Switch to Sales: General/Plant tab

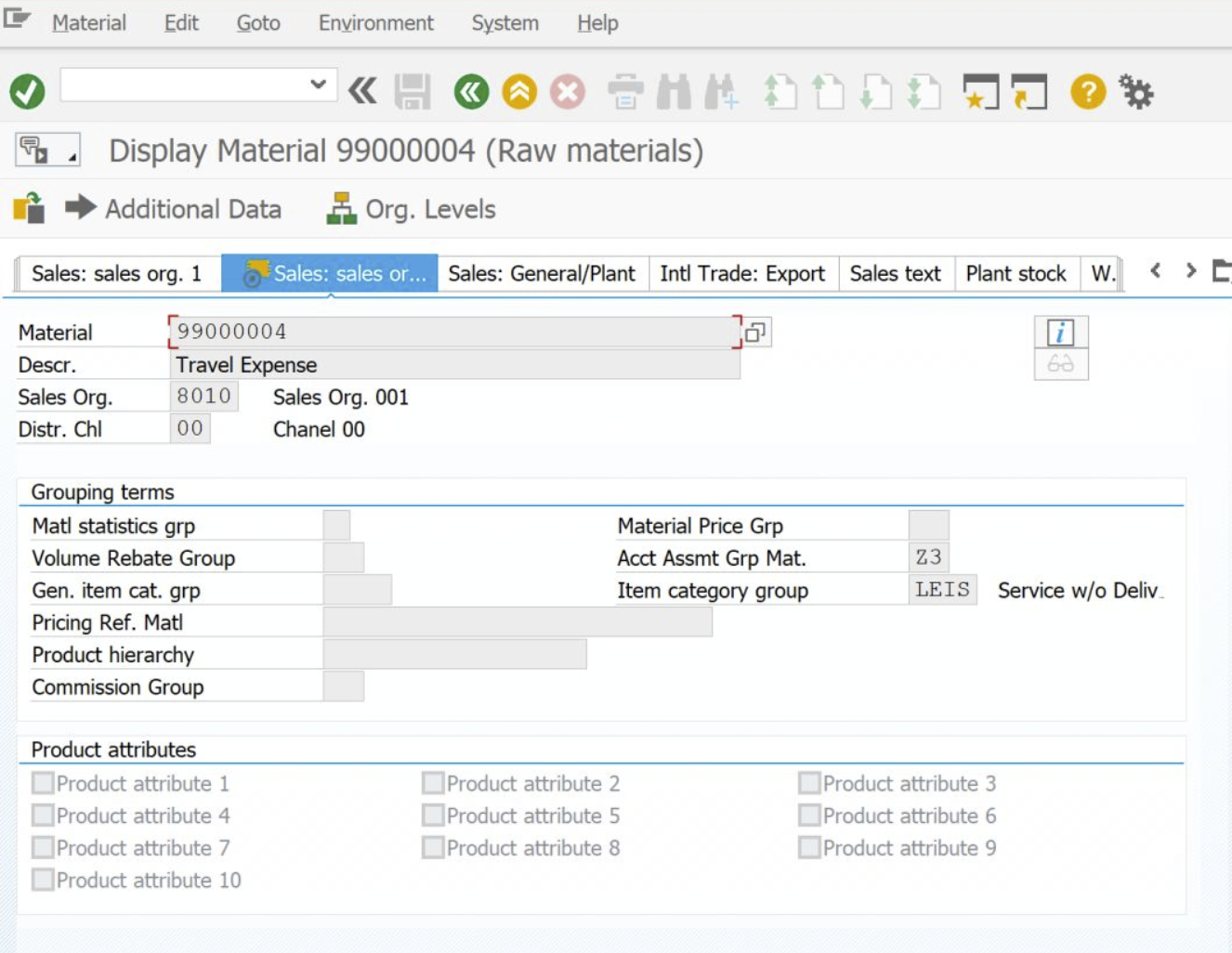tap(542, 274)
